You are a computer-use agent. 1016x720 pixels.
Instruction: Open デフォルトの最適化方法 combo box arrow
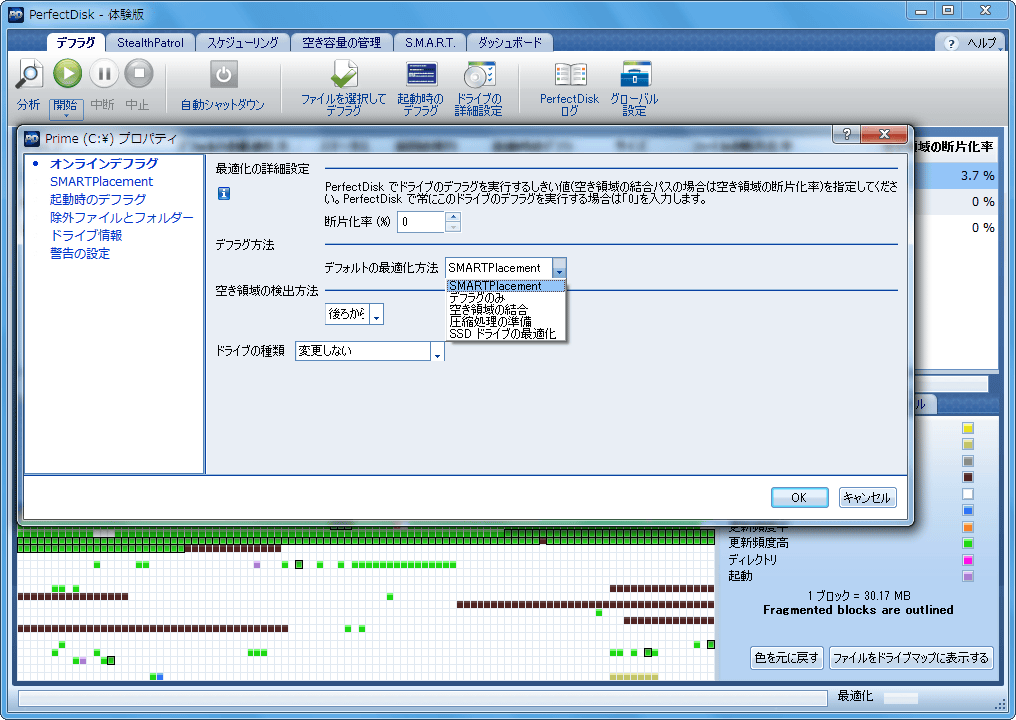pyautogui.click(x=559, y=268)
